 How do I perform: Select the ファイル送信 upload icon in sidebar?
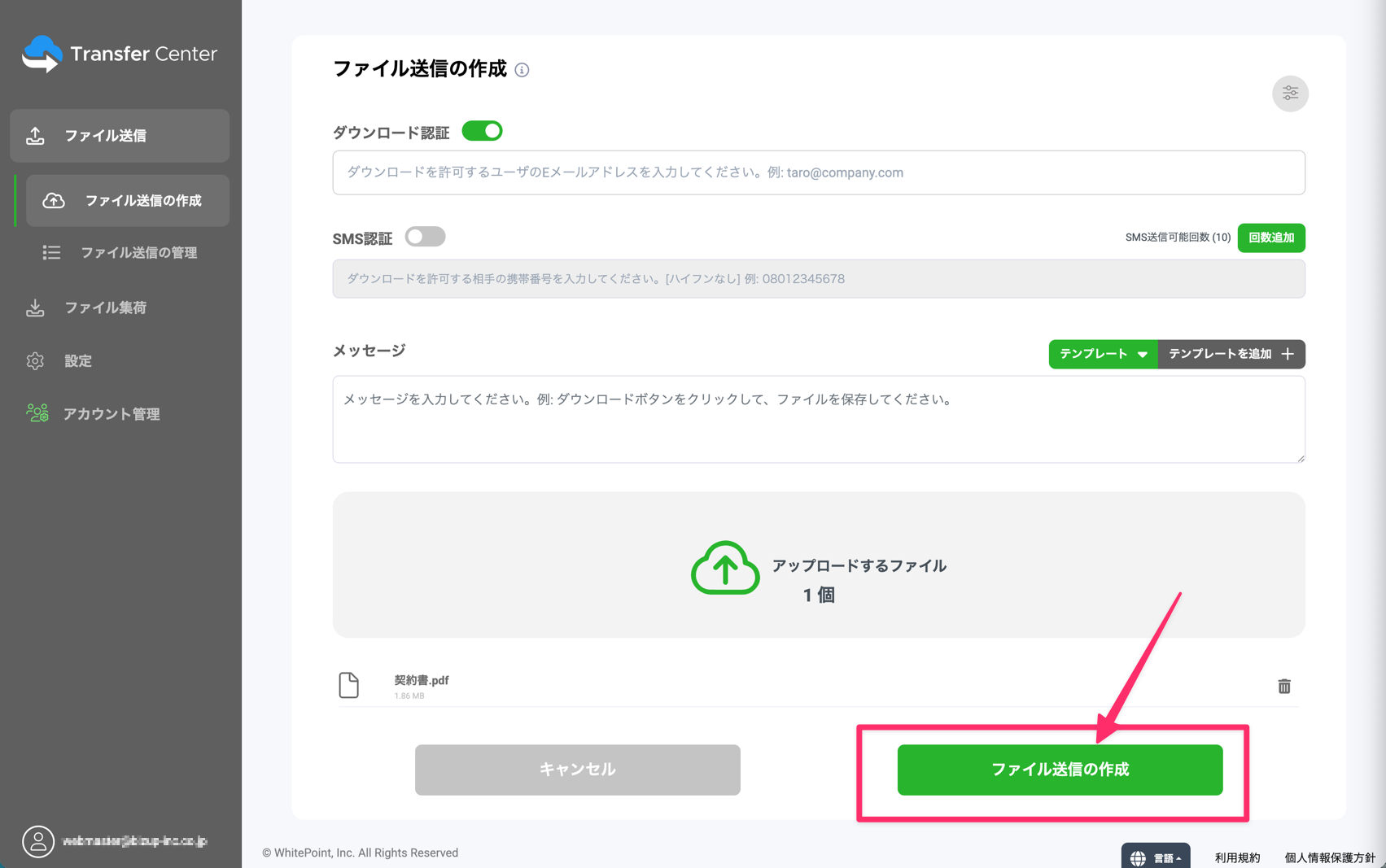coord(36,135)
